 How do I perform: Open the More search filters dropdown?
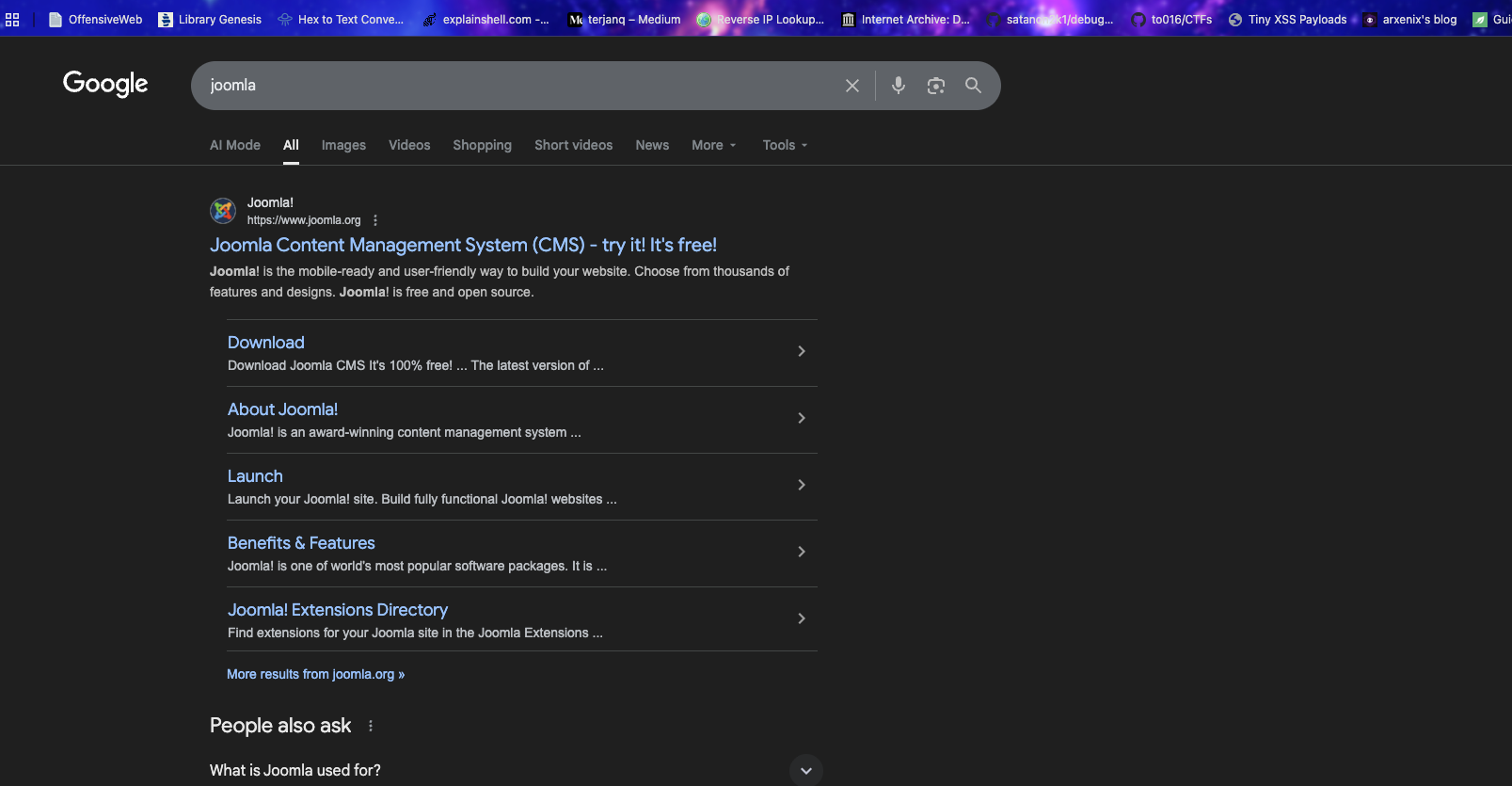(714, 145)
